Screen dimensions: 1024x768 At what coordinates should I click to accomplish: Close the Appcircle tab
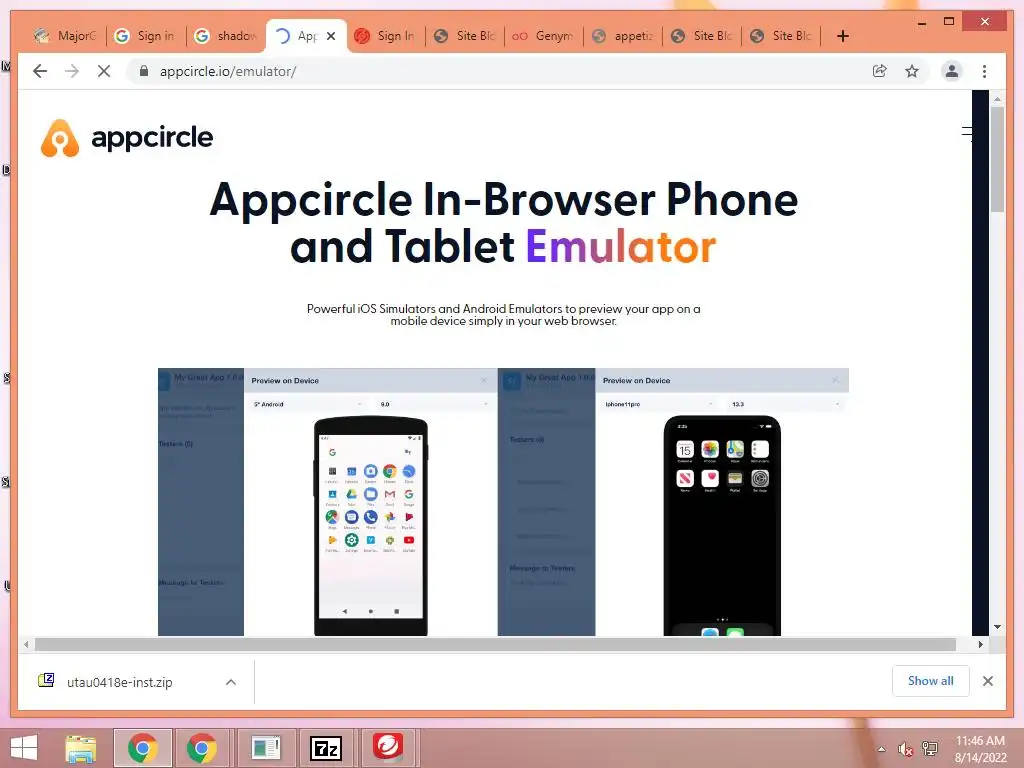point(331,36)
